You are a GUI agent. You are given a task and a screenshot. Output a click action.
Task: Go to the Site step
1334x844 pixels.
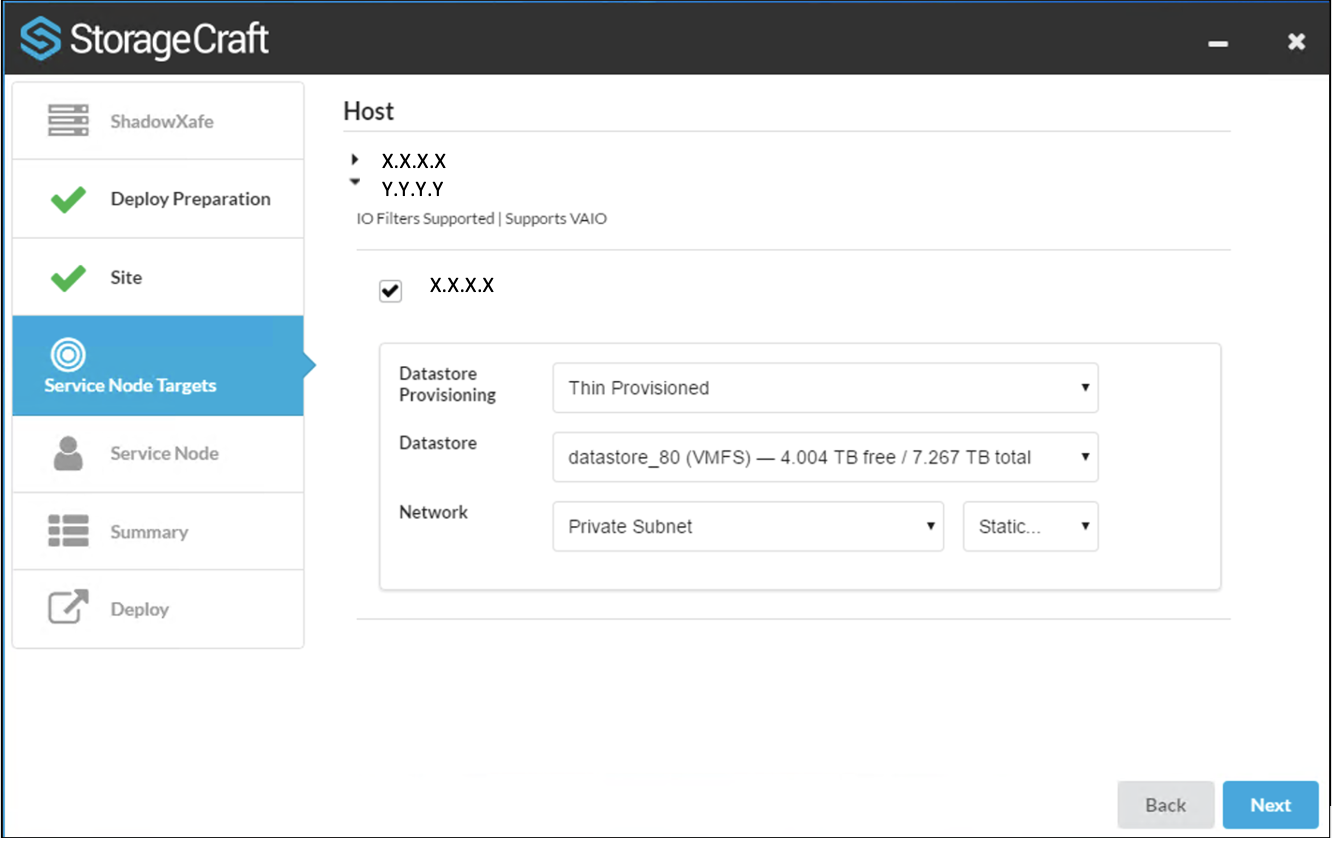click(x=158, y=277)
